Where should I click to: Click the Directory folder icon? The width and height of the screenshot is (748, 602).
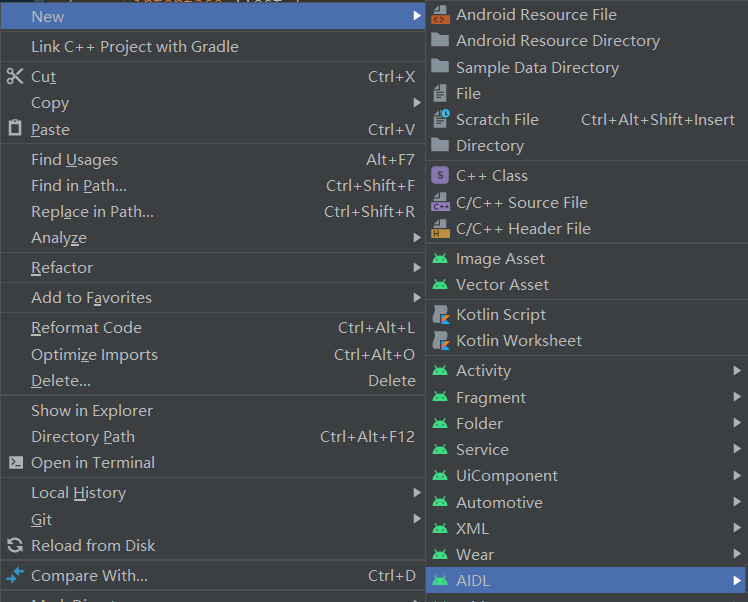pos(440,145)
